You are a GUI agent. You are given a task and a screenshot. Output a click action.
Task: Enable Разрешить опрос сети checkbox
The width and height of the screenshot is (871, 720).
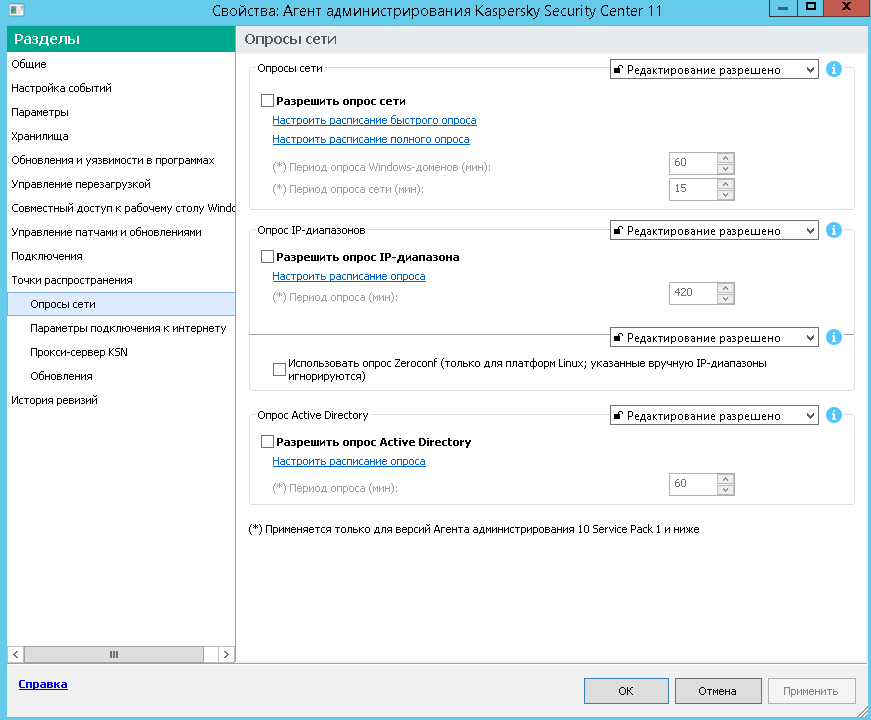point(267,101)
